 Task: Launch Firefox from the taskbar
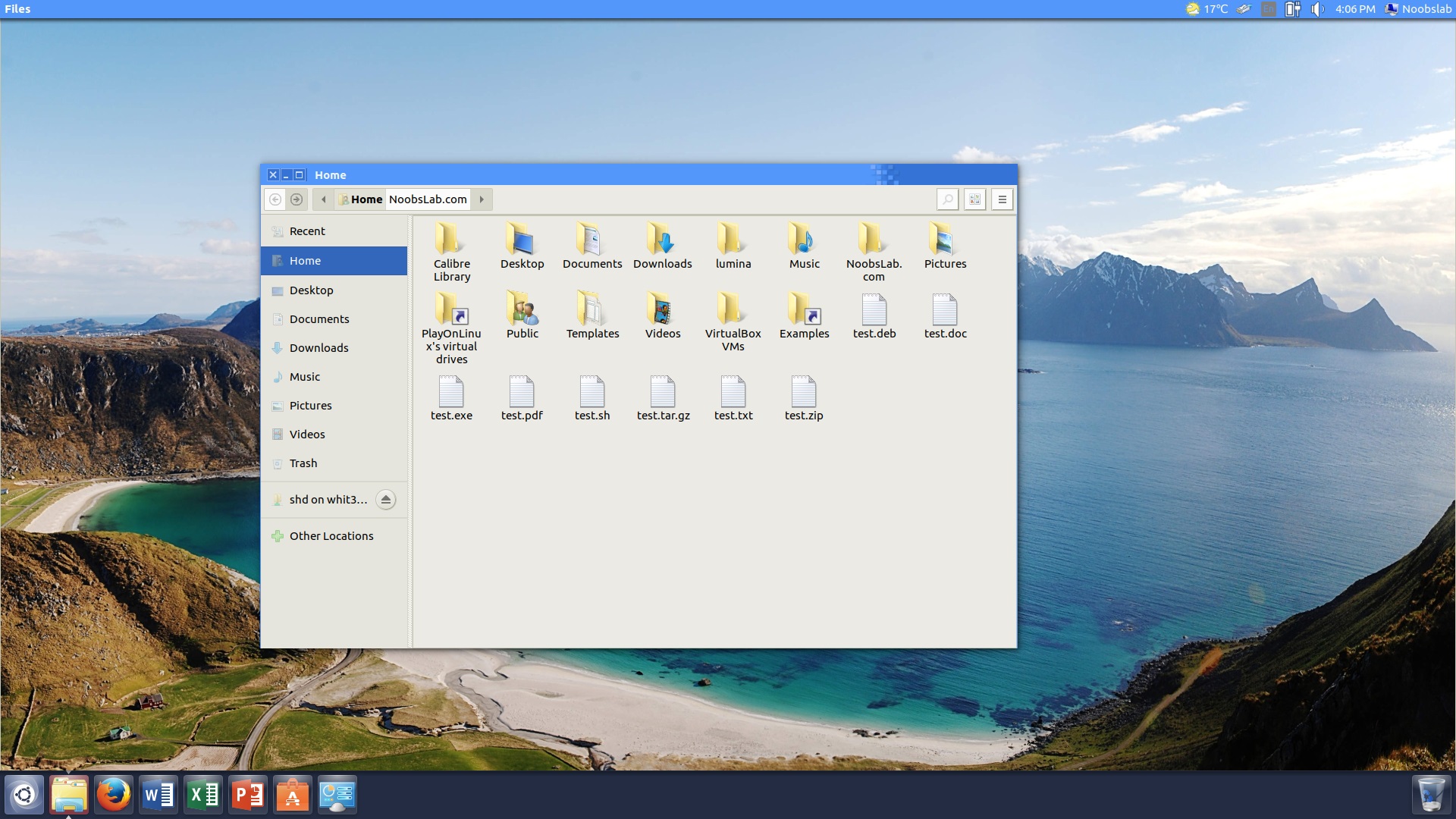pyautogui.click(x=114, y=795)
